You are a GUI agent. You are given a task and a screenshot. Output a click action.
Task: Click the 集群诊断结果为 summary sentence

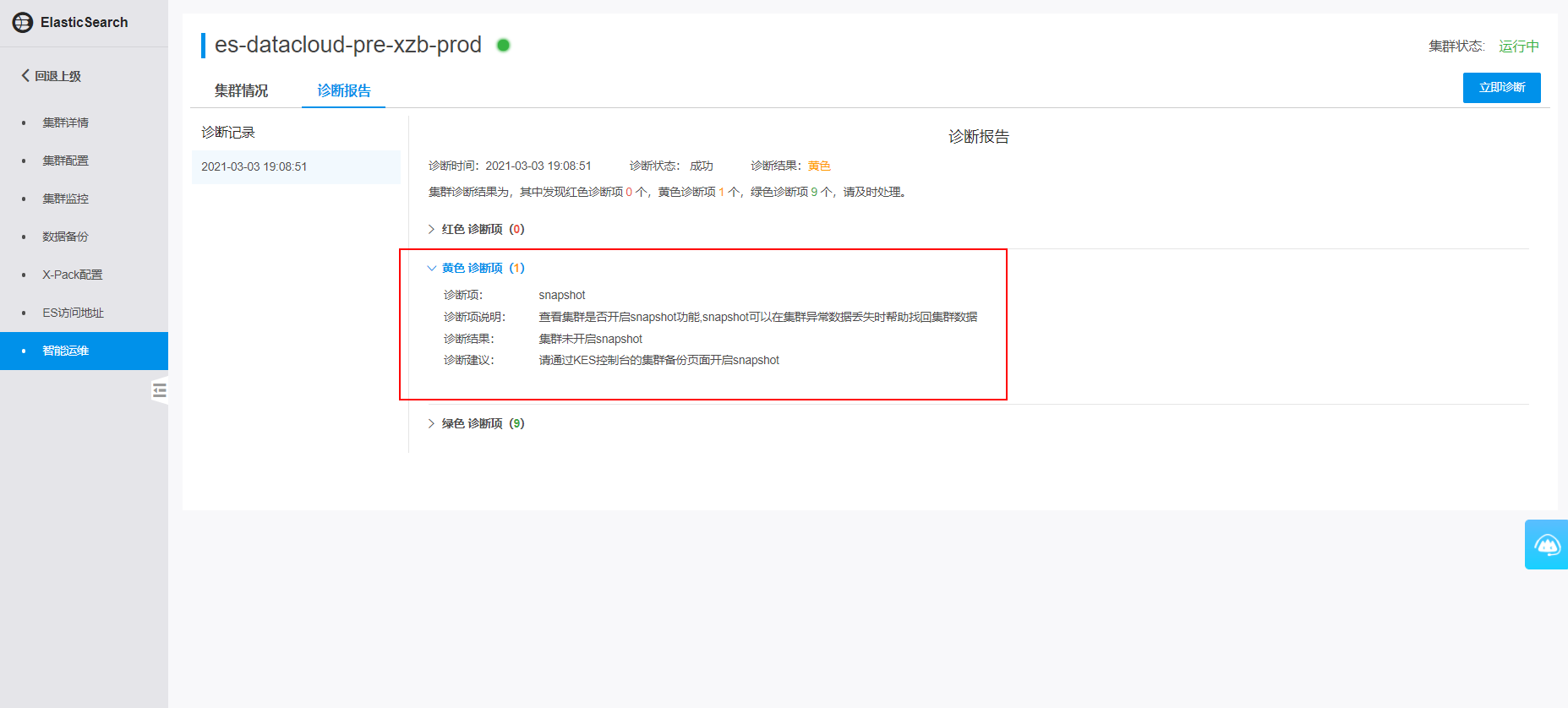click(668, 192)
